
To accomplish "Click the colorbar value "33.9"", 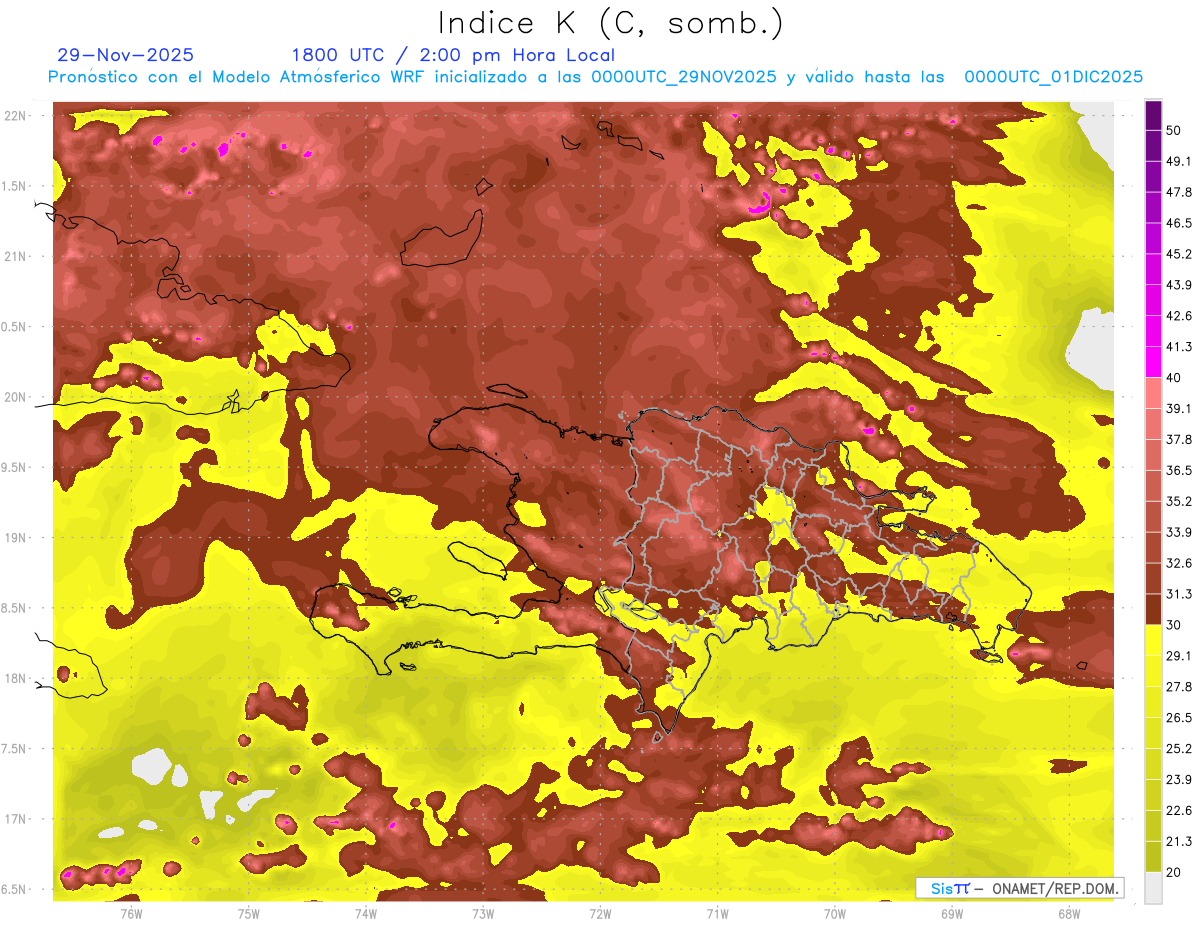I will pyautogui.click(x=1179, y=532).
